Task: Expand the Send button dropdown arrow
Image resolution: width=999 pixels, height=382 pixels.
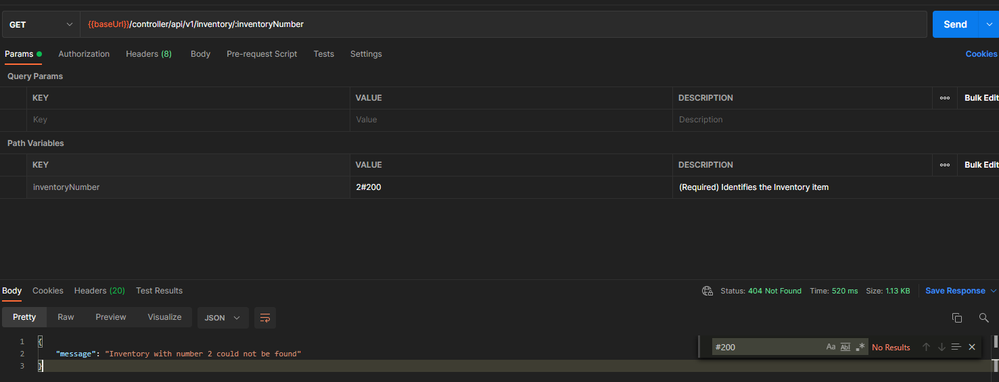Action: coord(988,24)
